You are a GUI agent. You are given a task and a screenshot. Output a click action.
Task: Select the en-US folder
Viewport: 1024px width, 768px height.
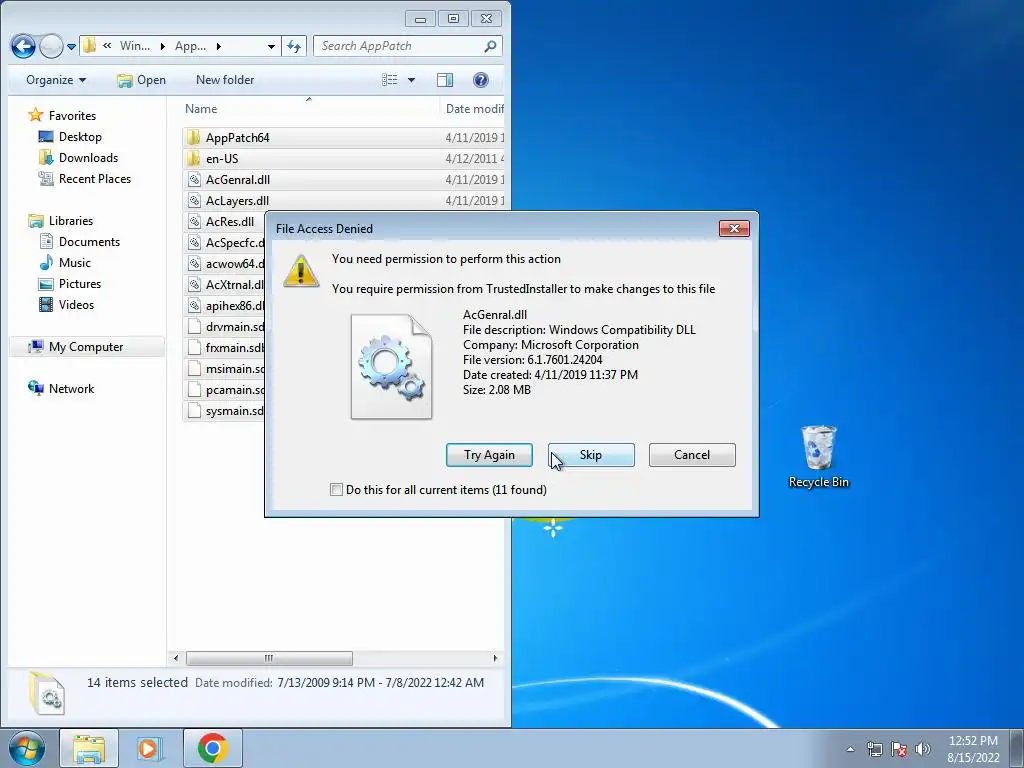click(221, 159)
